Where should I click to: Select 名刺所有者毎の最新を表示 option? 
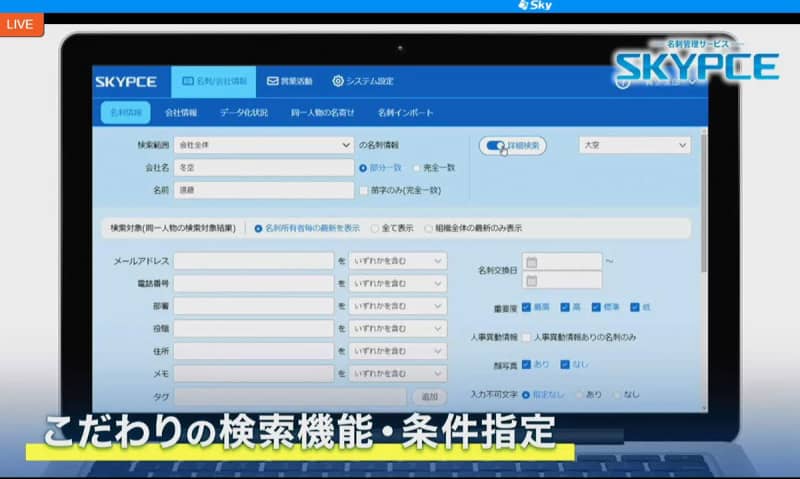pos(258,229)
